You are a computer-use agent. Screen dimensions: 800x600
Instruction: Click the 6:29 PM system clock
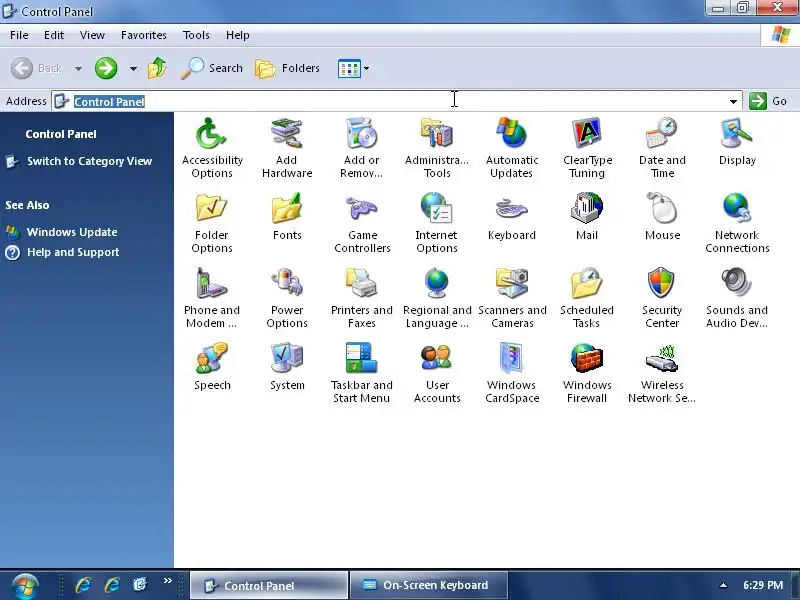763,585
